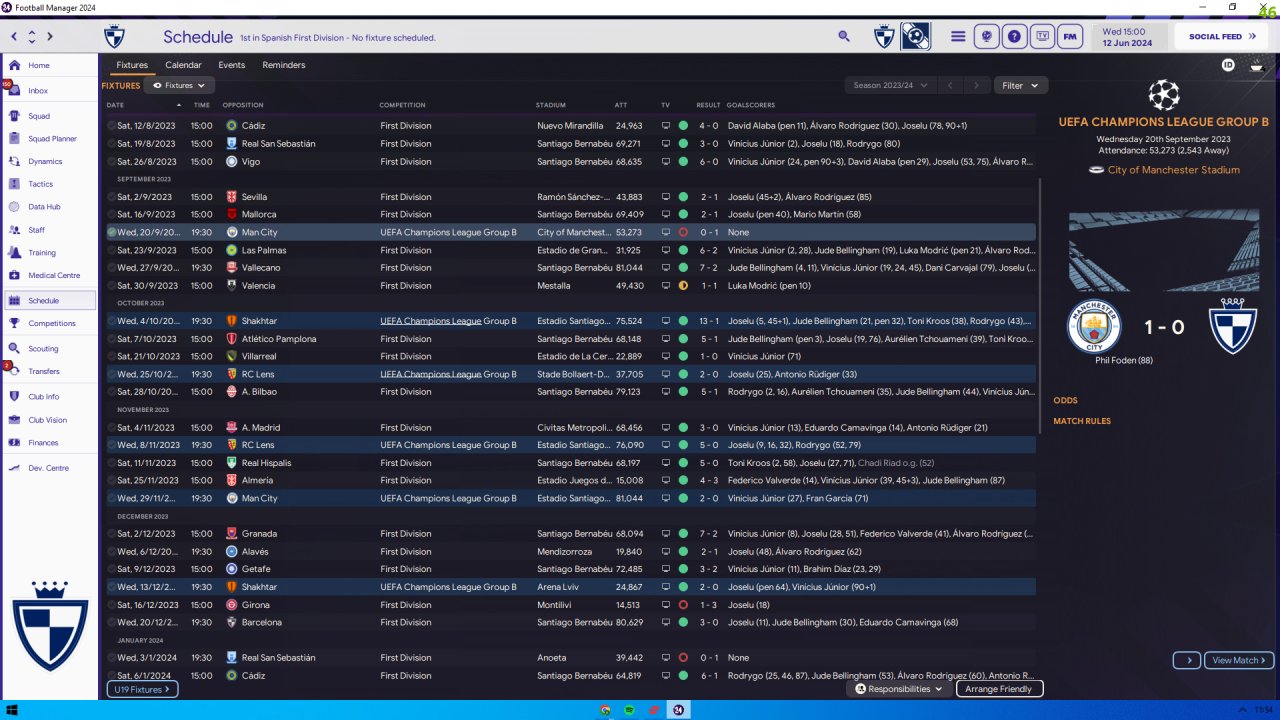Viewport: 1280px width, 720px height.
Task: Open Staff in sidebar
Action: click(49, 230)
